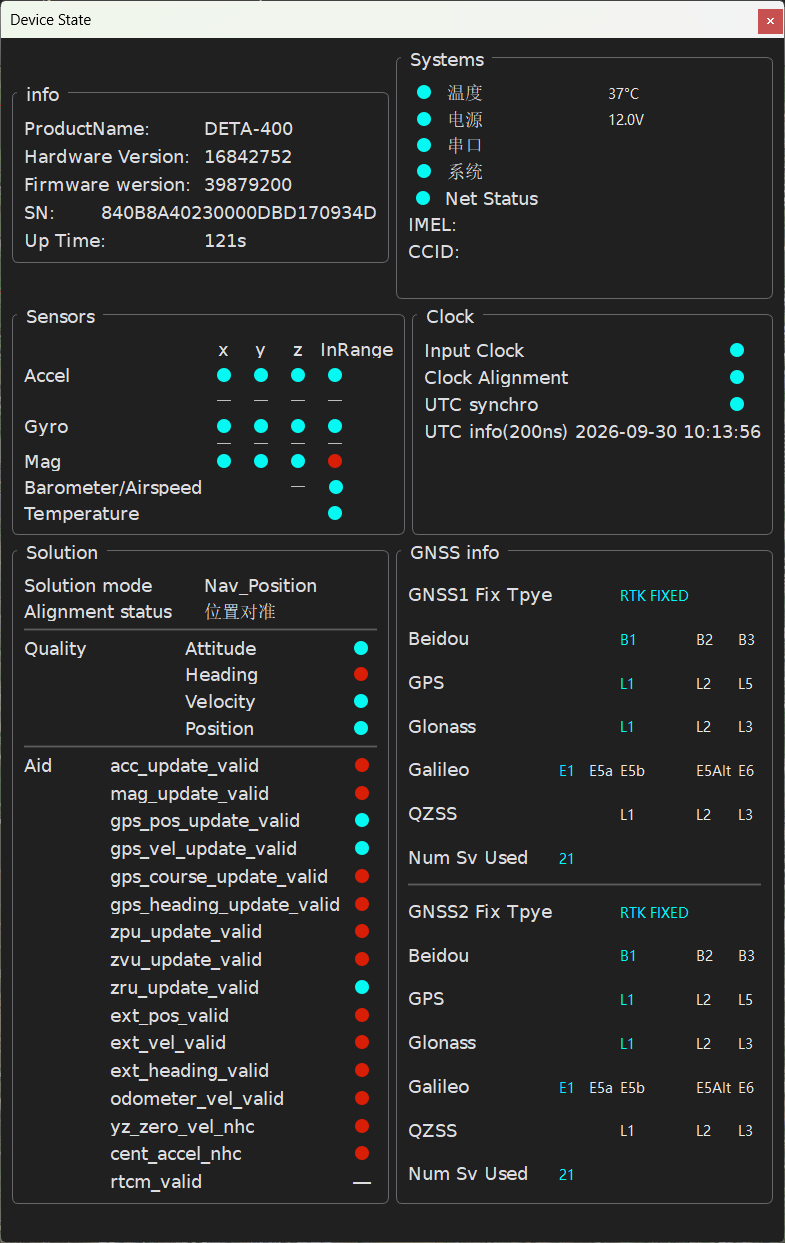Click the 37°C temperature reading
Screen dimensions: 785x1243
[x=623, y=94]
